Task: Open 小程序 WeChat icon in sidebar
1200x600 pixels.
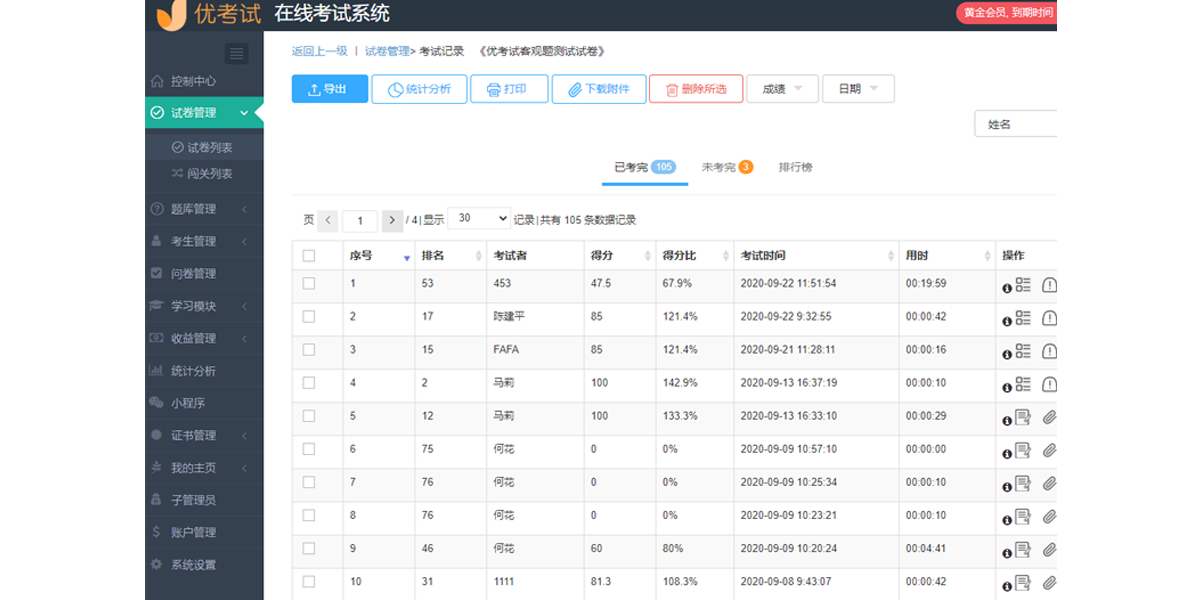Action: pos(156,403)
